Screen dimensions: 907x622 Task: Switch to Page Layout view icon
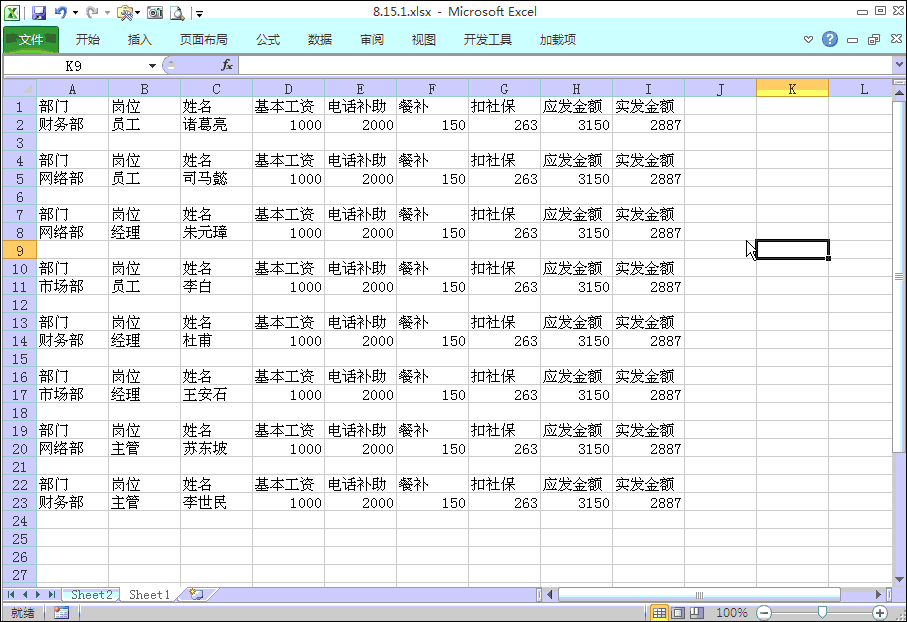pos(679,613)
